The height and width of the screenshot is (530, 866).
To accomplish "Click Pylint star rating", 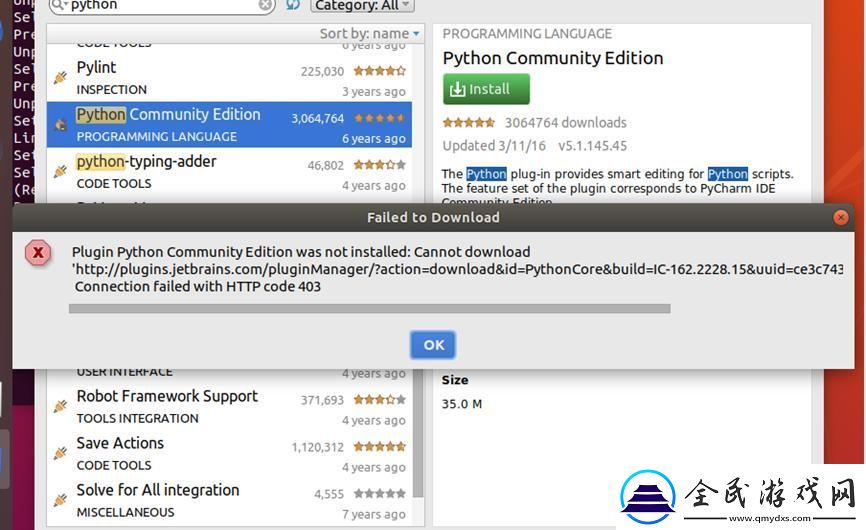I will pos(380,71).
